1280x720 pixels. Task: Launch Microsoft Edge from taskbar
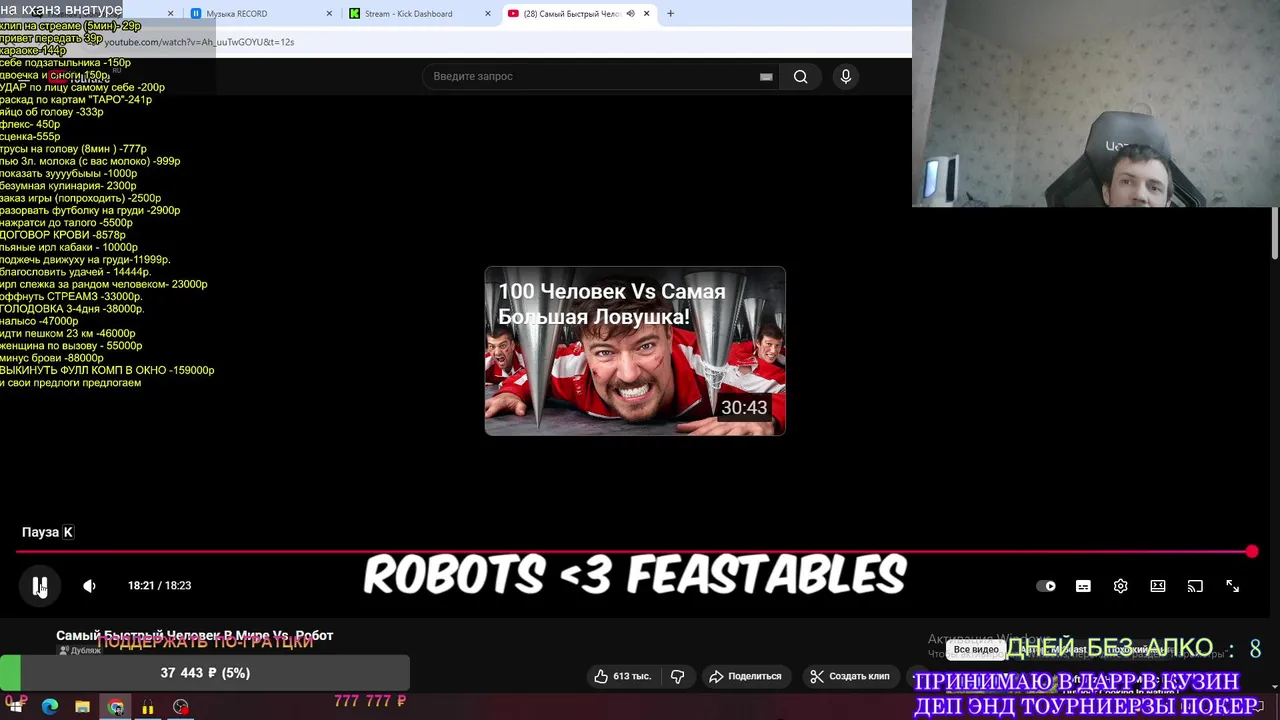[50, 707]
